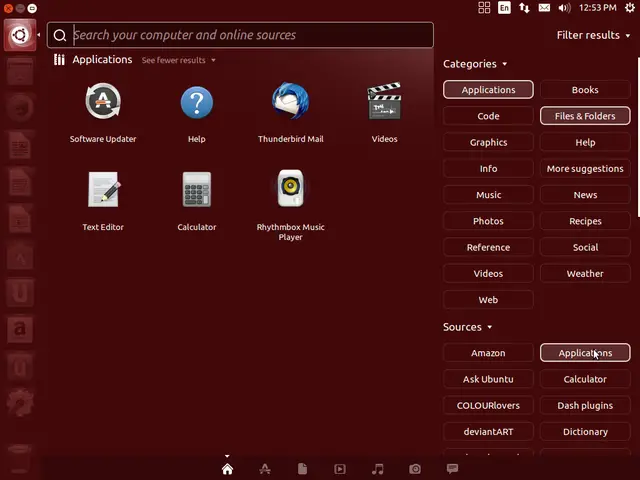Toggle the Web category filter
Viewport: 640px width, 480px height.
pyautogui.click(x=488, y=300)
